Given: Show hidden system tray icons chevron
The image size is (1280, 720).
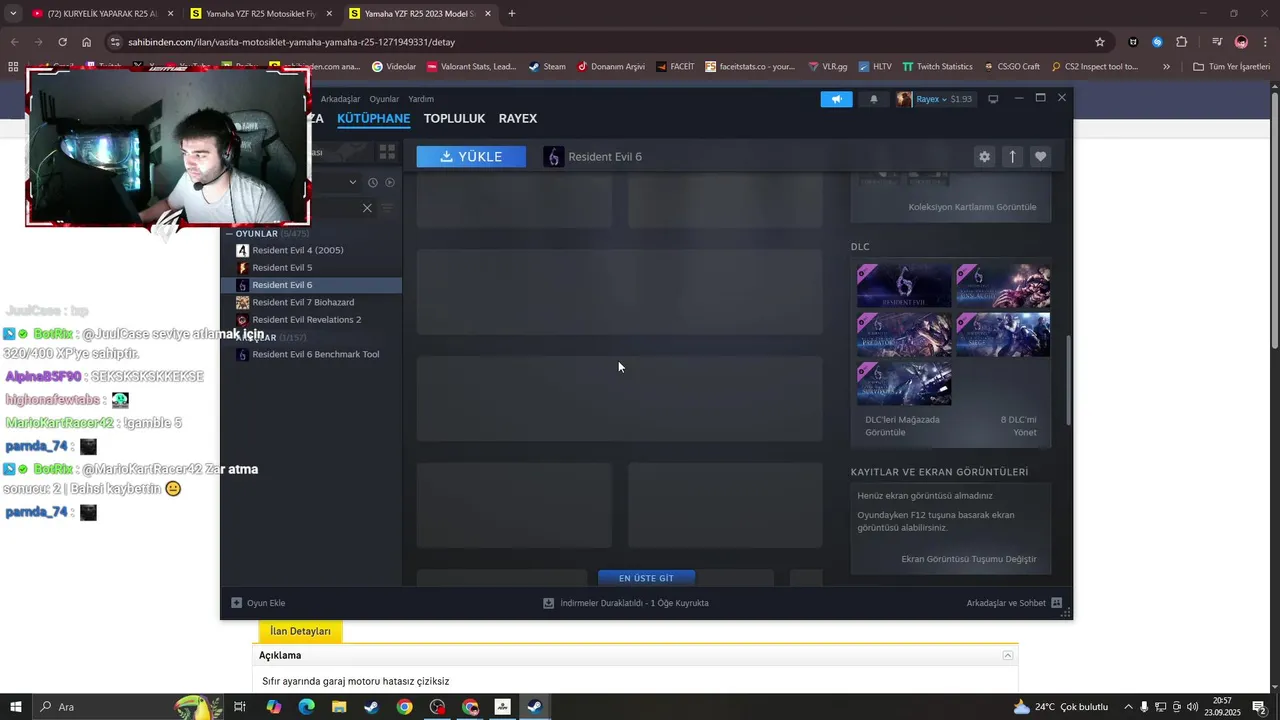Looking at the screenshot, I should coord(1128,707).
